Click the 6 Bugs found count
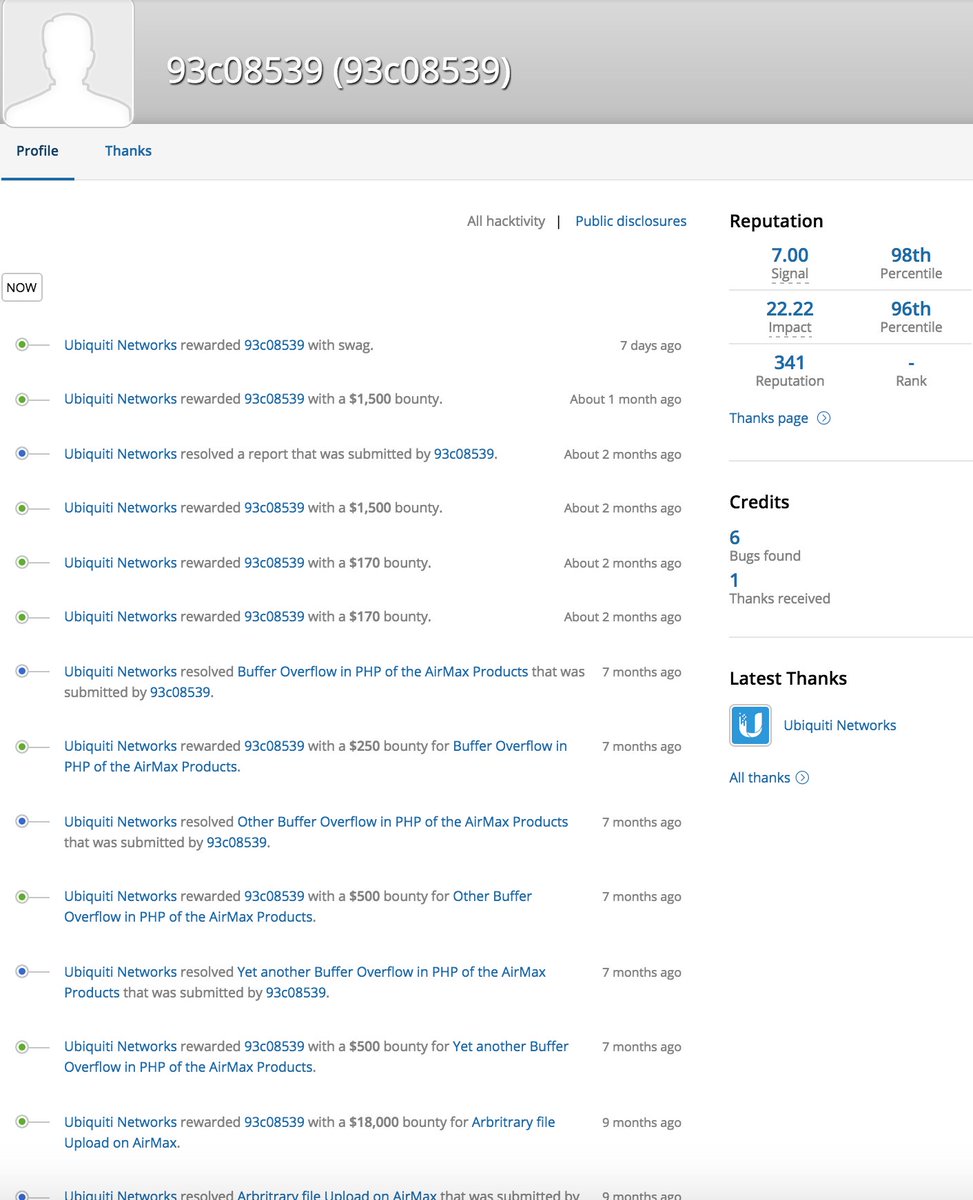This screenshot has height=1200, width=973. [735, 537]
